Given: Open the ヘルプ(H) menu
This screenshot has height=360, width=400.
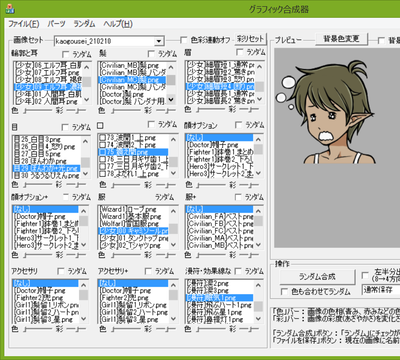Looking at the screenshot, I should pos(118,24).
